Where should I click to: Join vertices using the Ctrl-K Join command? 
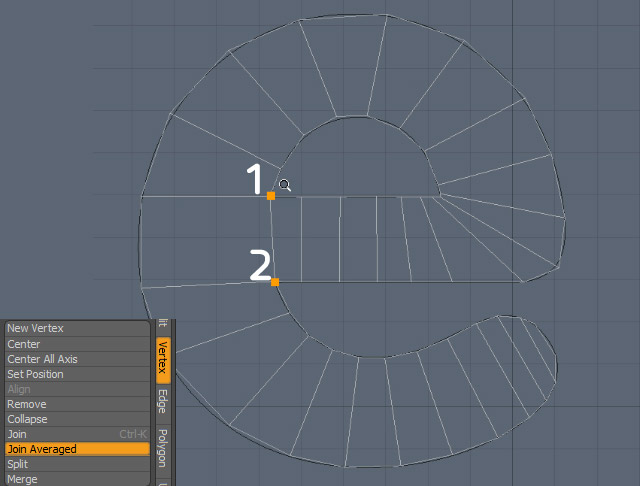pos(78,434)
